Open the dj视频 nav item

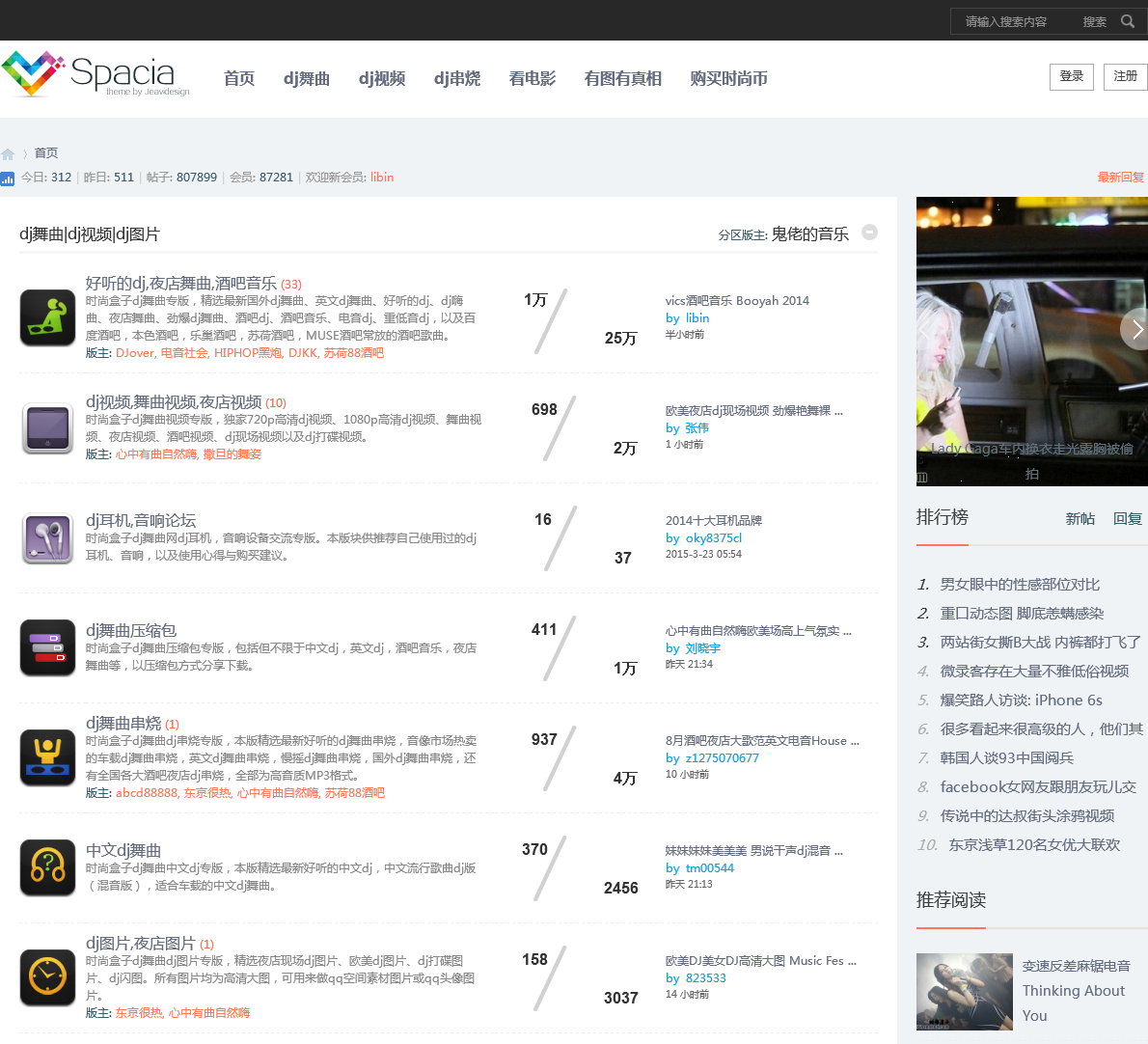point(382,78)
